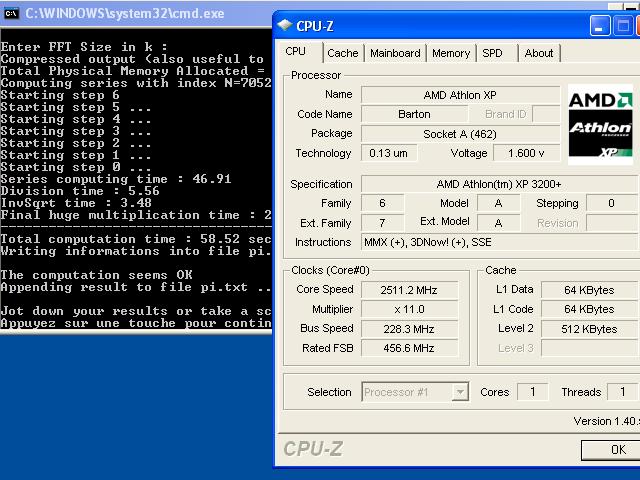Click the Package value Socket A (462)
640x480 pixels.
(x=460, y=134)
